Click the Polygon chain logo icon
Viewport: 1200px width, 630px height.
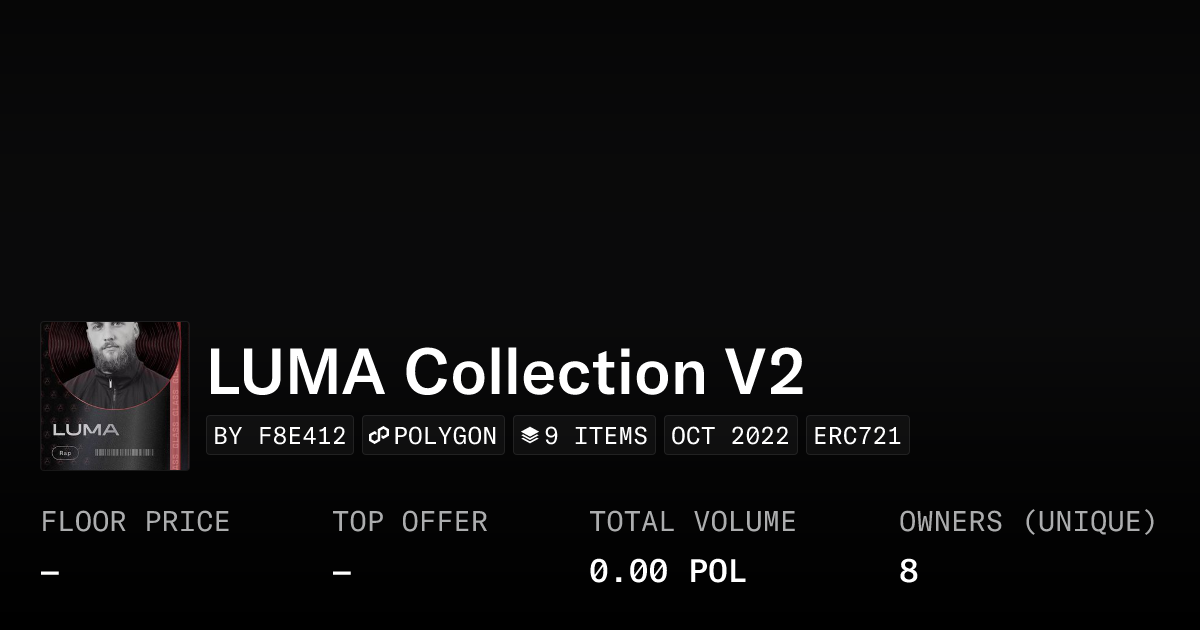(379, 436)
